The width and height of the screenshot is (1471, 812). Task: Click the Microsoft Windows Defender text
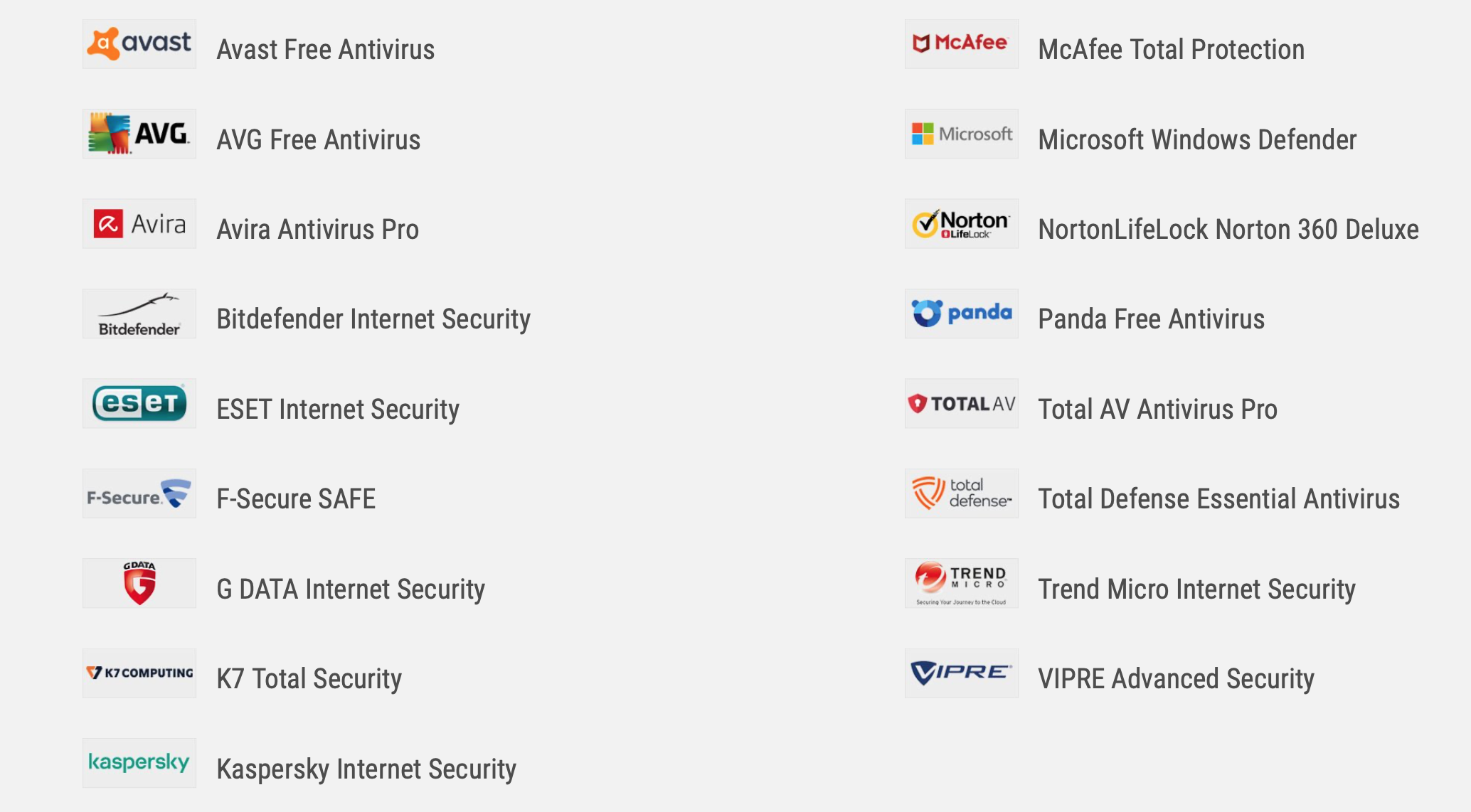tap(1197, 140)
